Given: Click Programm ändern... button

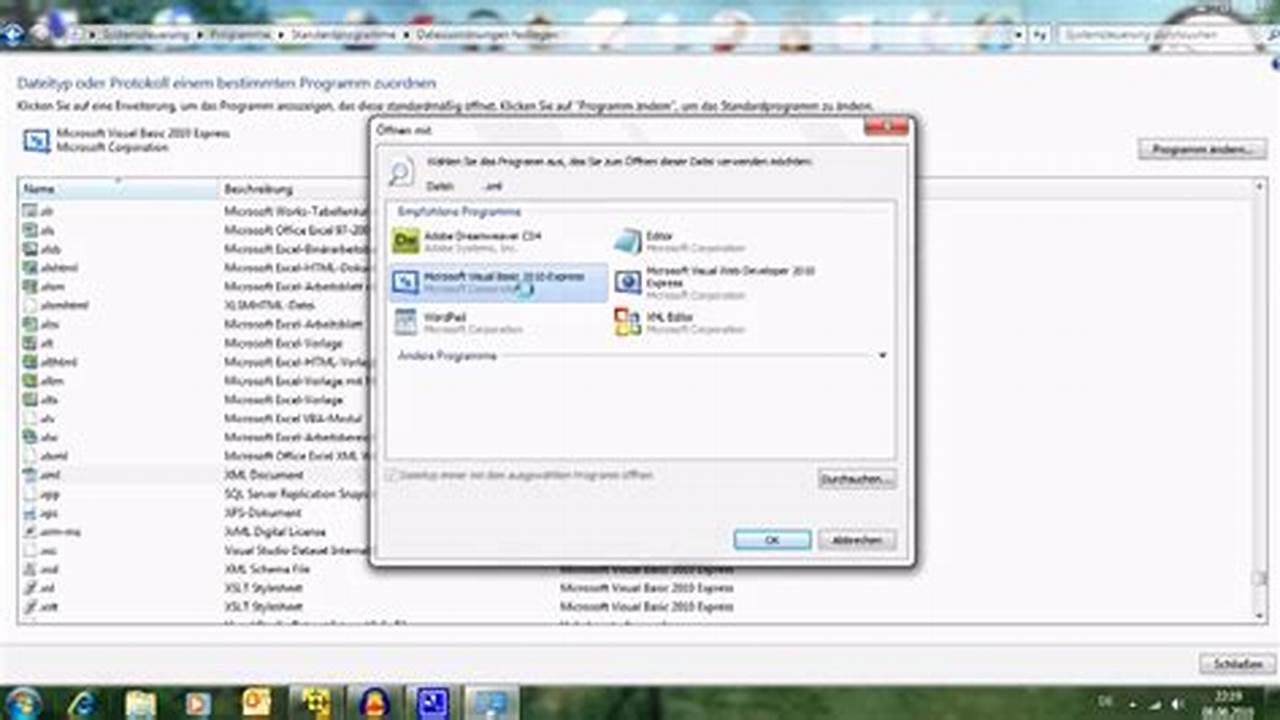Looking at the screenshot, I should tap(1202, 149).
